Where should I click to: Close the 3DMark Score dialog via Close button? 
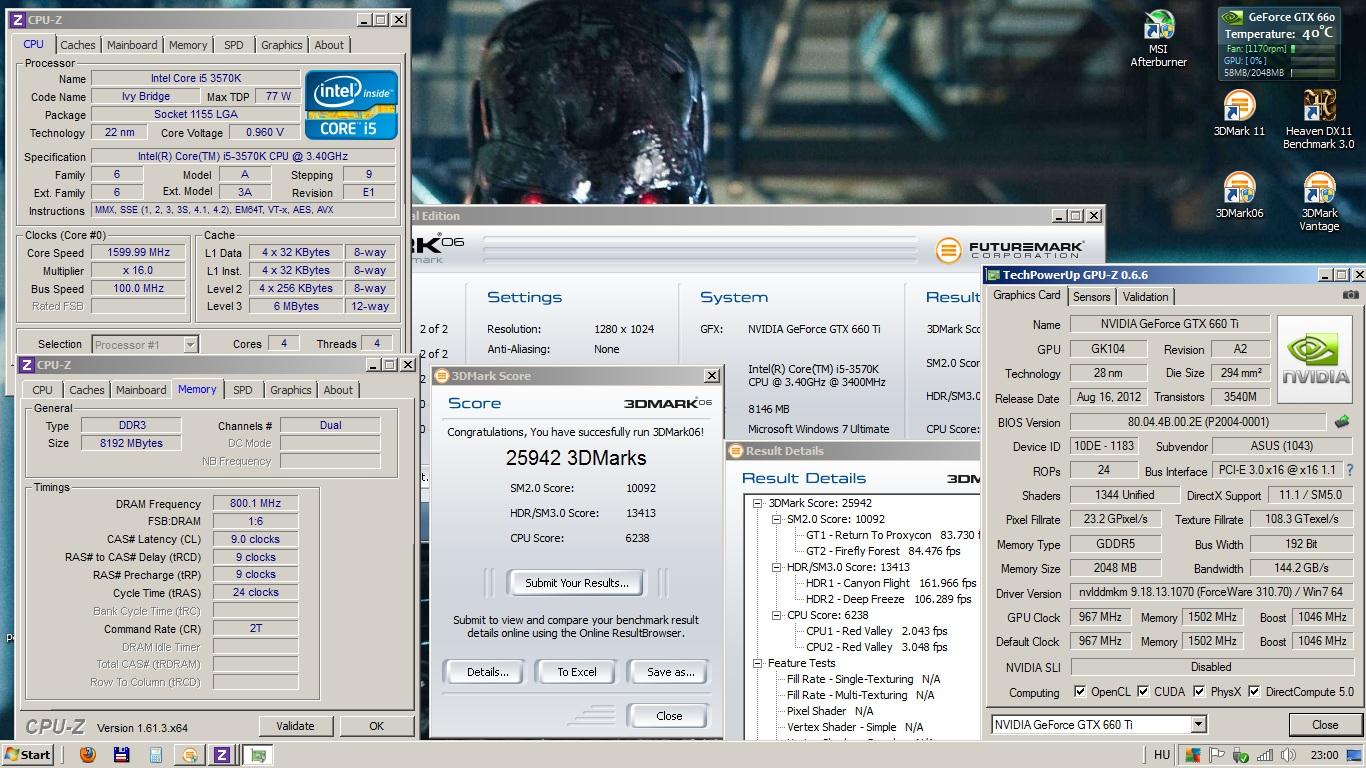(669, 716)
